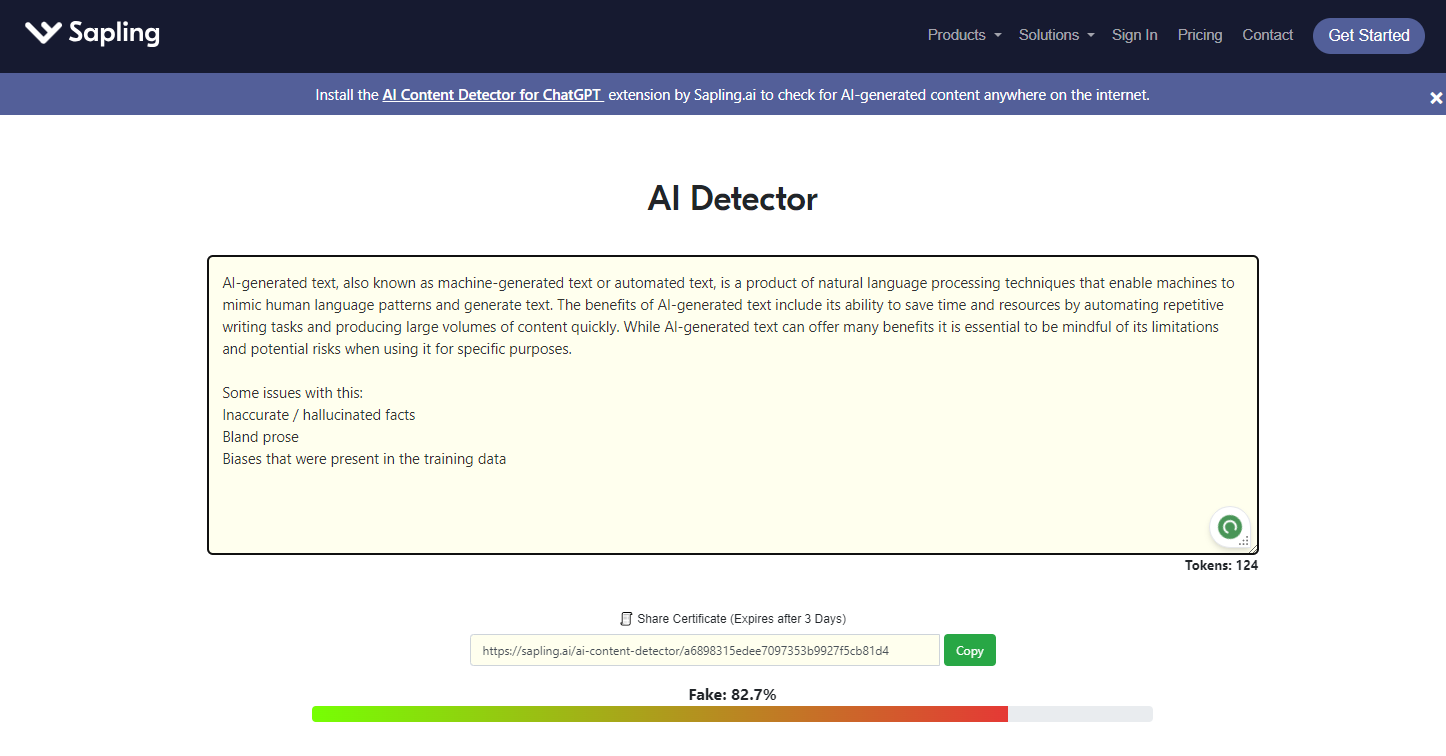Select the share certificate URL field

(x=704, y=651)
